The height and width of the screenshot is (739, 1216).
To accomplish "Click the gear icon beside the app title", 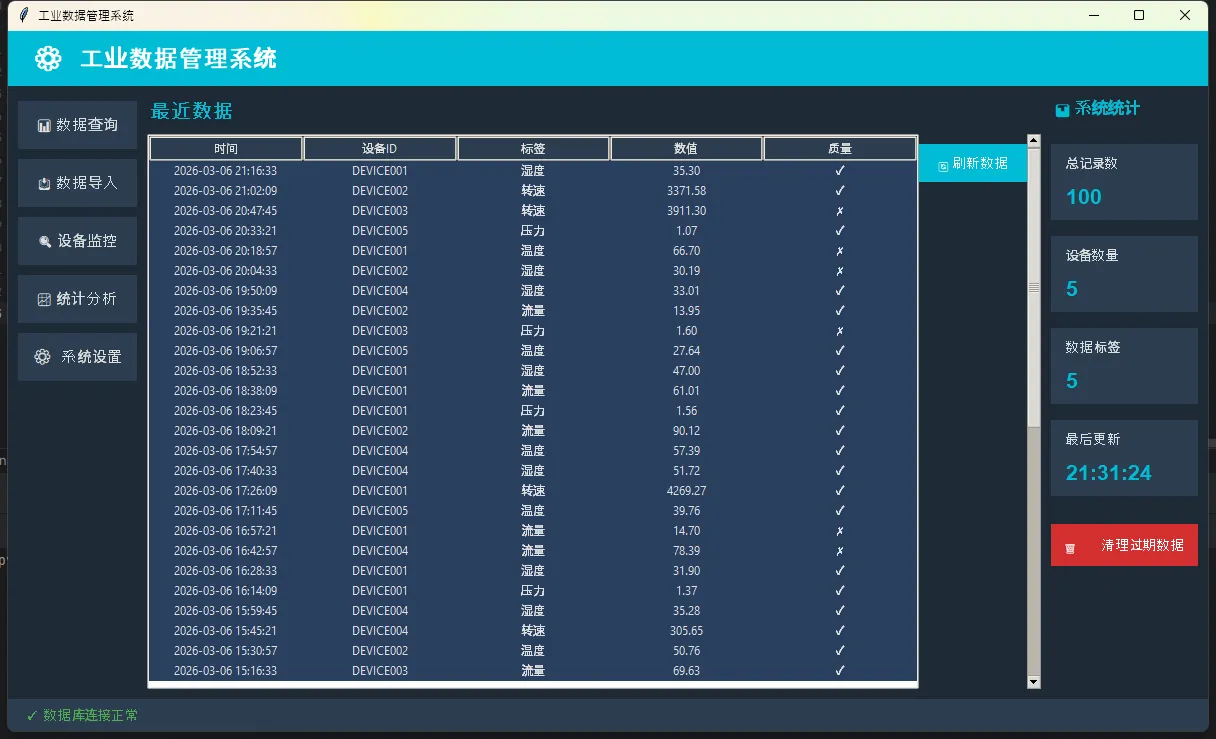I will tap(48, 59).
